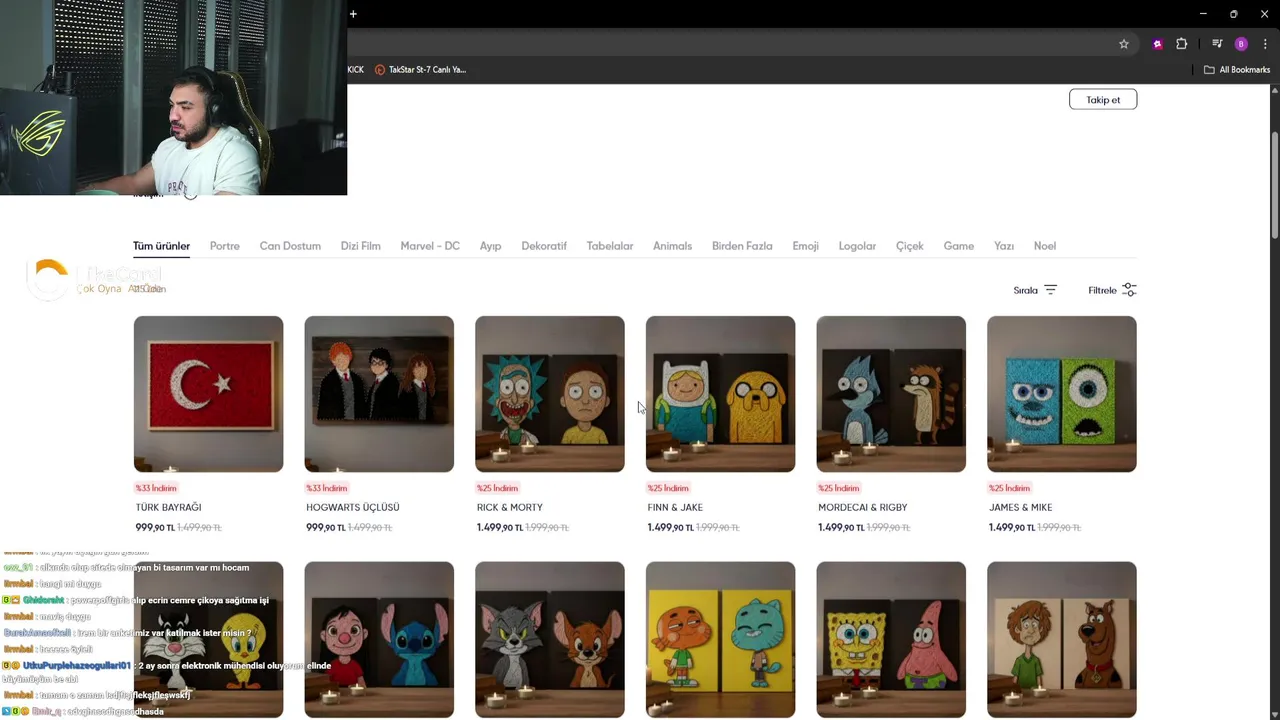Bookmark this page with the star icon
The width and height of the screenshot is (1280, 720).
[1124, 44]
